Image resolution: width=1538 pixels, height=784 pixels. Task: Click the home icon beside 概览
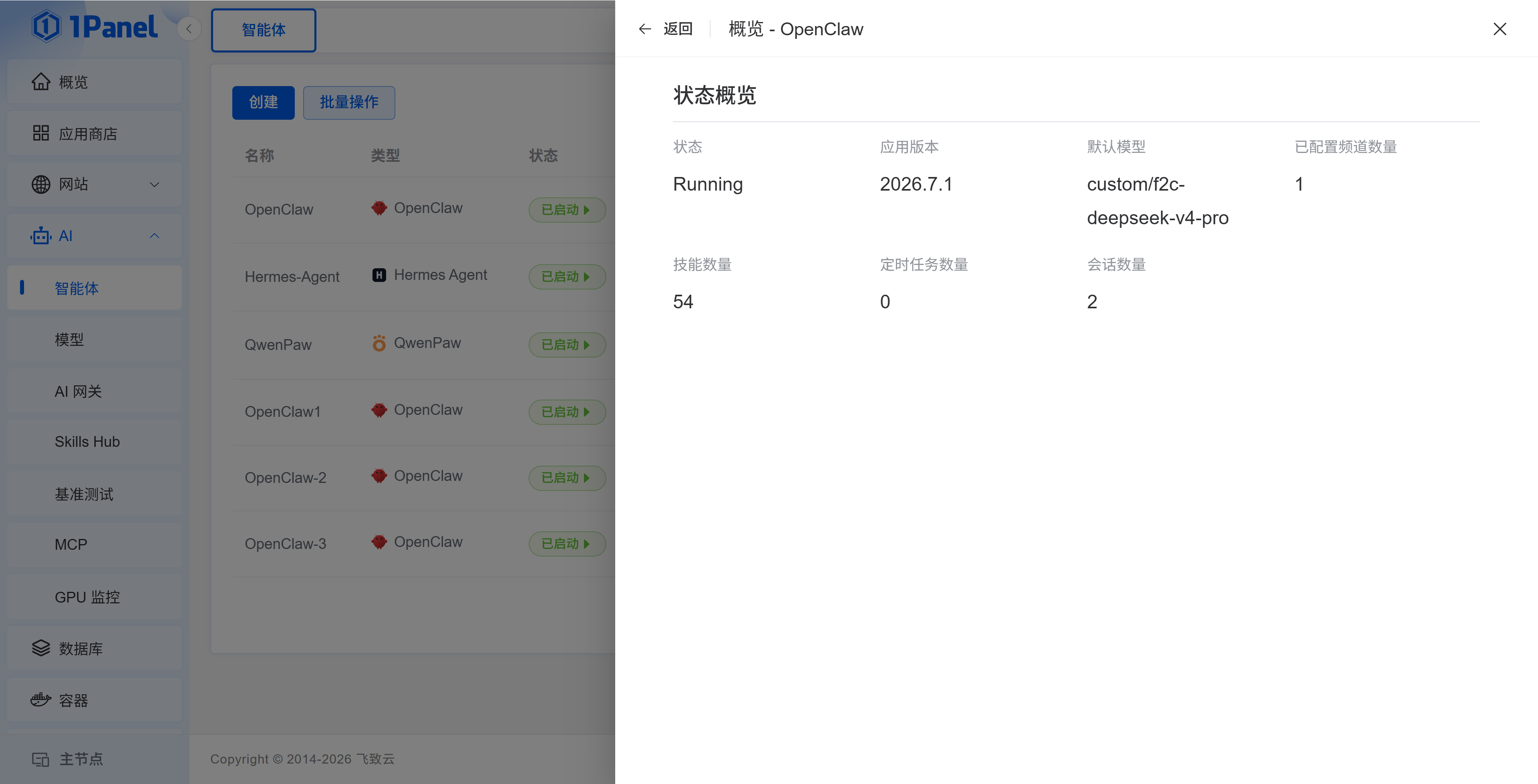40,82
